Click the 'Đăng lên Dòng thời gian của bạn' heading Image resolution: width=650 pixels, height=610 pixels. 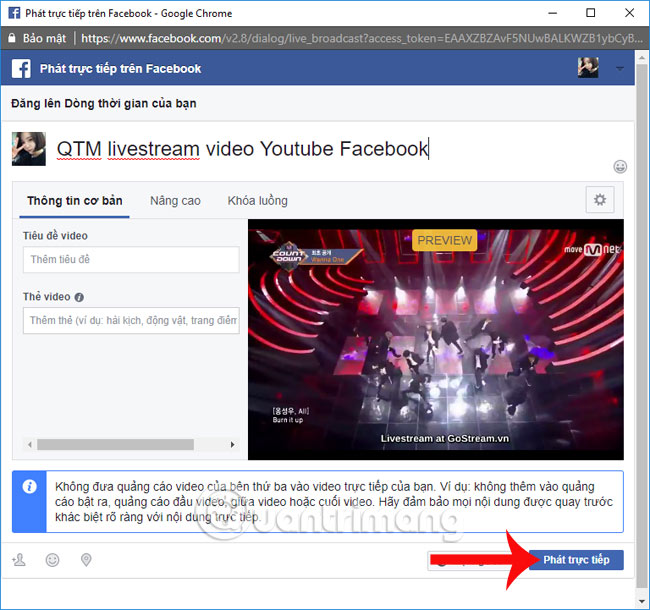[104, 103]
